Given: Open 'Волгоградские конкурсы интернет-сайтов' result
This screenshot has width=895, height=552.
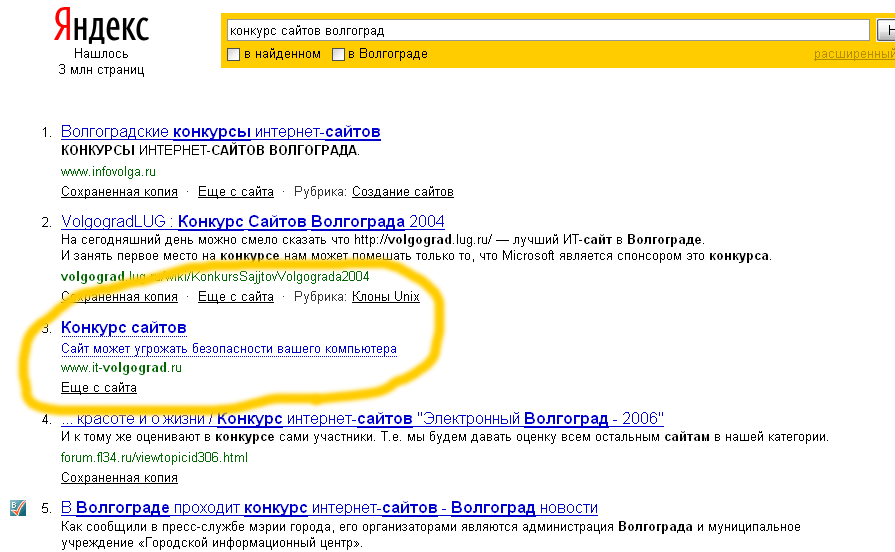Looking at the screenshot, I should pyautogui.click(x=220, y=132).
